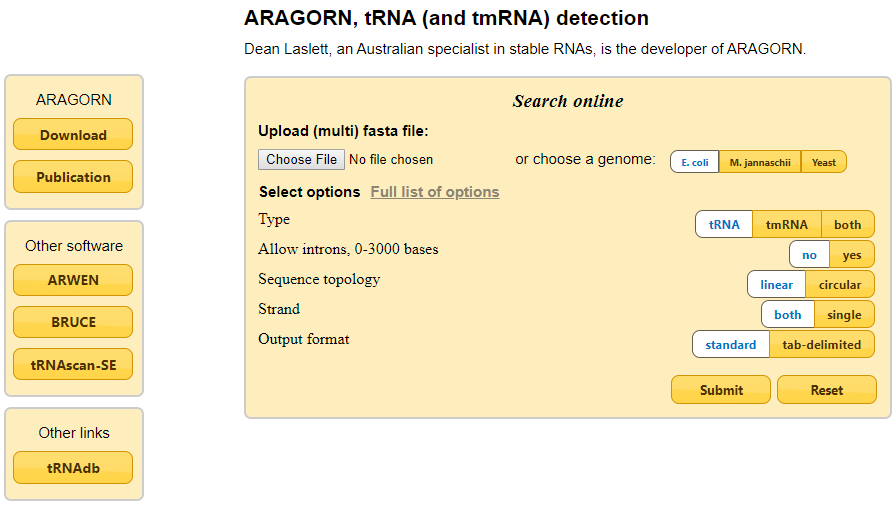This screenshot has height=505, width=894.
Task: Select tab-delimited output format
Action: (x=822, y=345)
